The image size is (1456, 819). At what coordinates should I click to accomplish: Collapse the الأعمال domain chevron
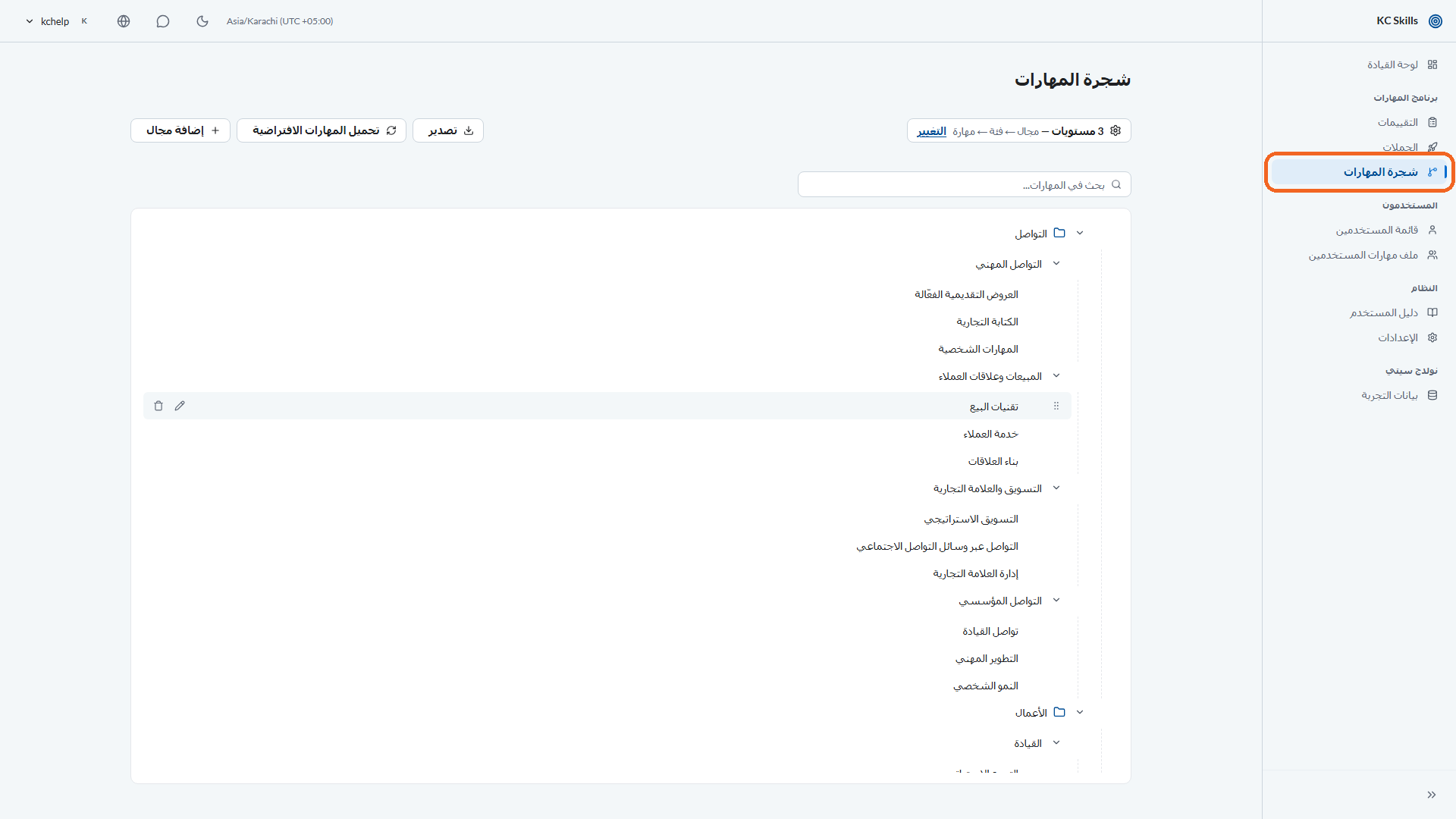(x=1080, y=712)
